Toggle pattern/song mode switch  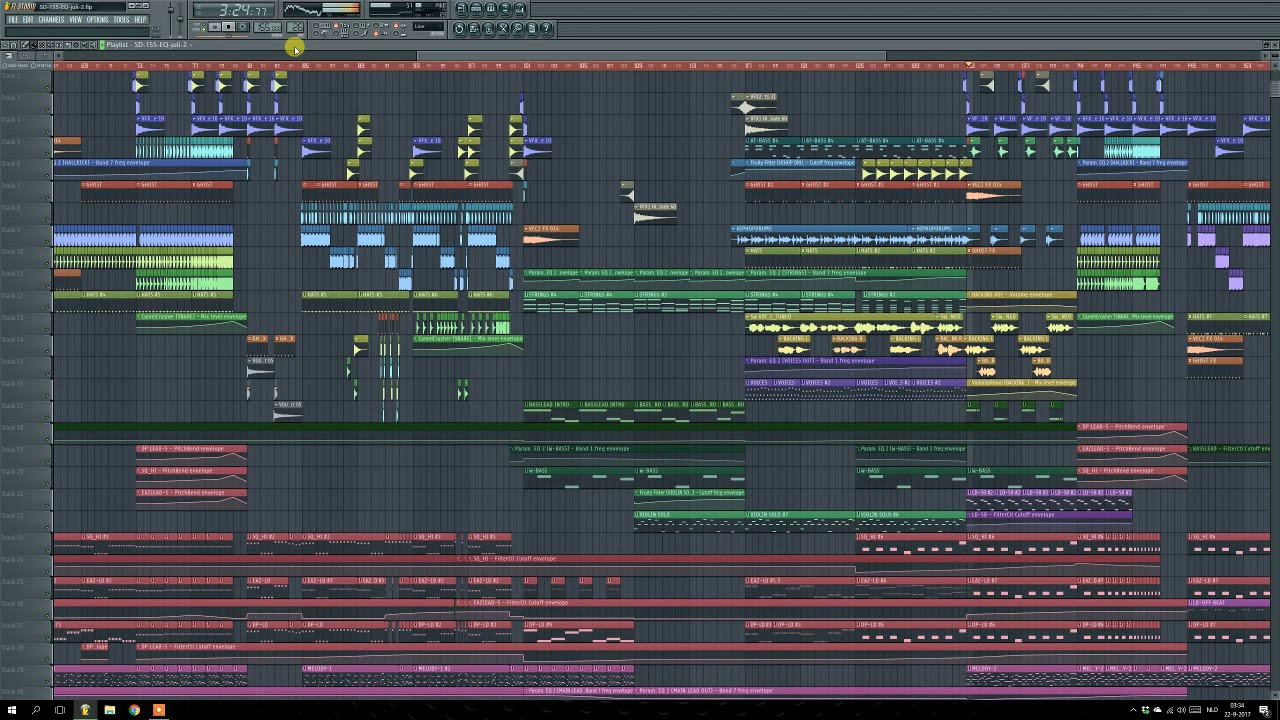coord(203,27)
